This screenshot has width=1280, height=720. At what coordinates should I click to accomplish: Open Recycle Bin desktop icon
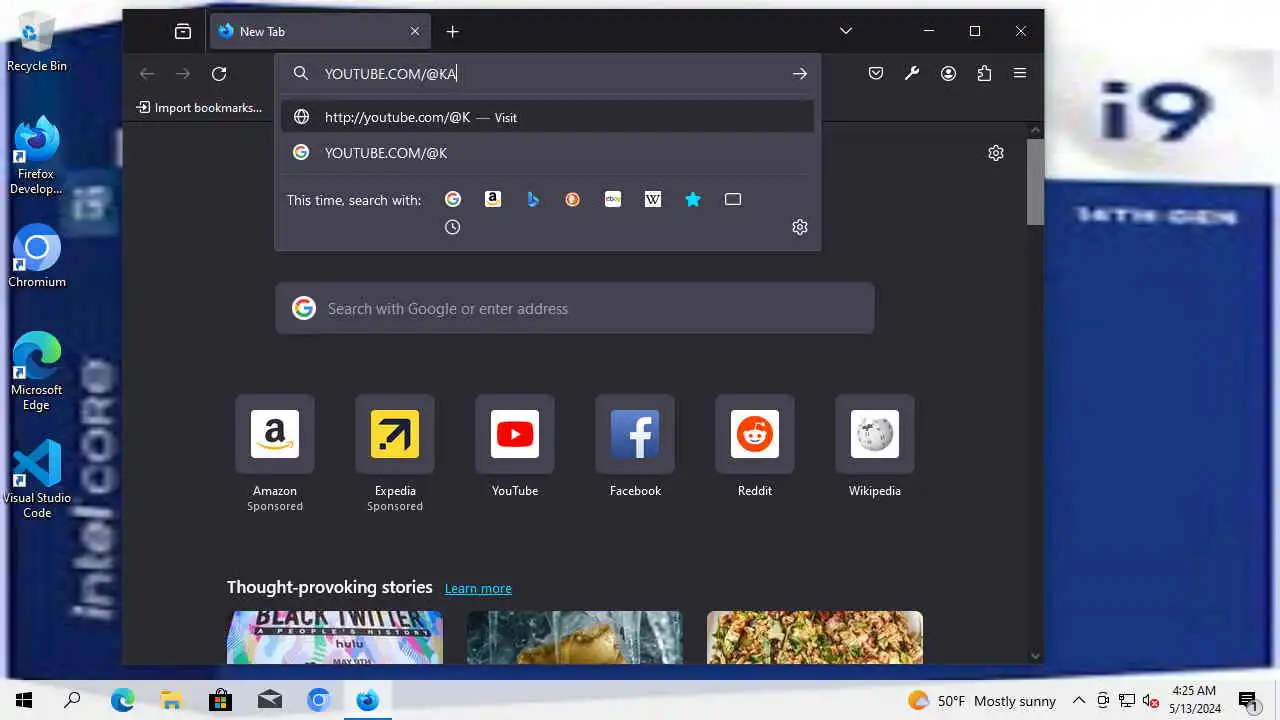(37, 42)
